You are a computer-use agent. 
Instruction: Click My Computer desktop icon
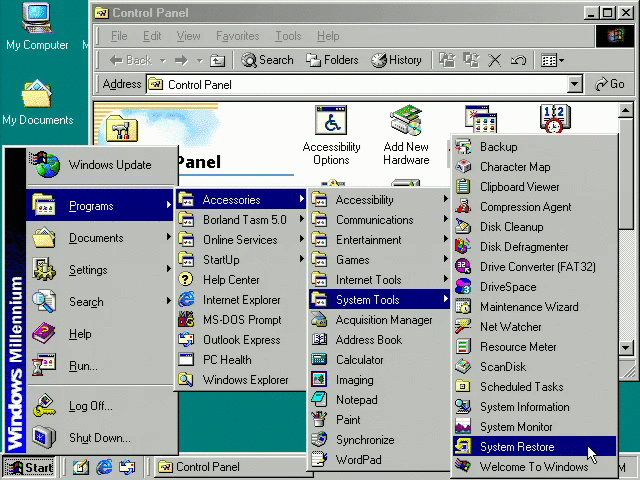point(37,26)
